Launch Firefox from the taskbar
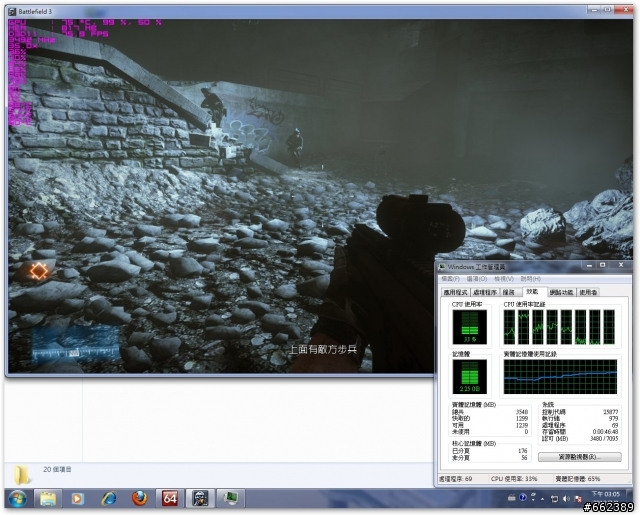 139,498
